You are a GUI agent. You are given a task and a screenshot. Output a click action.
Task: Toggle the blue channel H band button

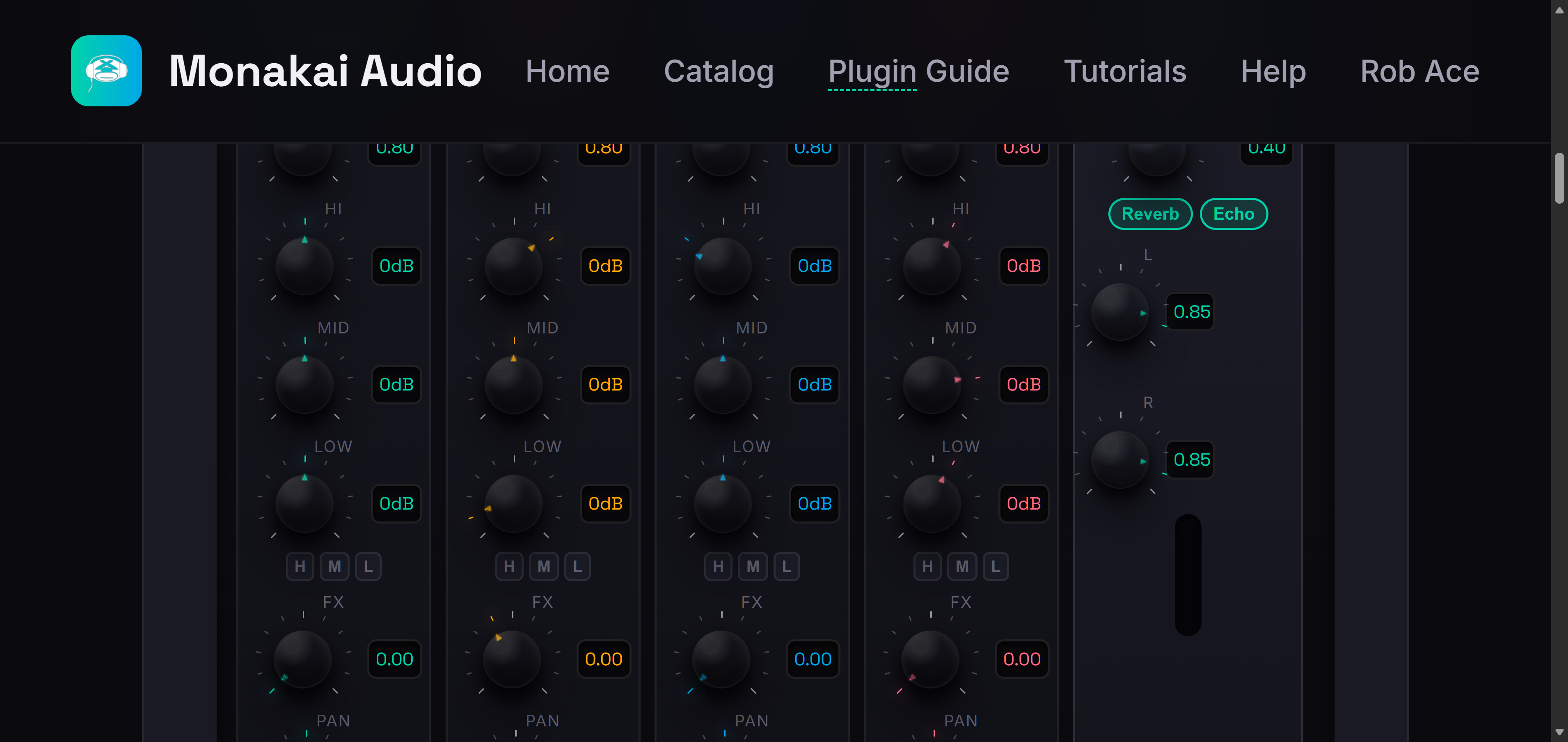(x=718, y=567)
